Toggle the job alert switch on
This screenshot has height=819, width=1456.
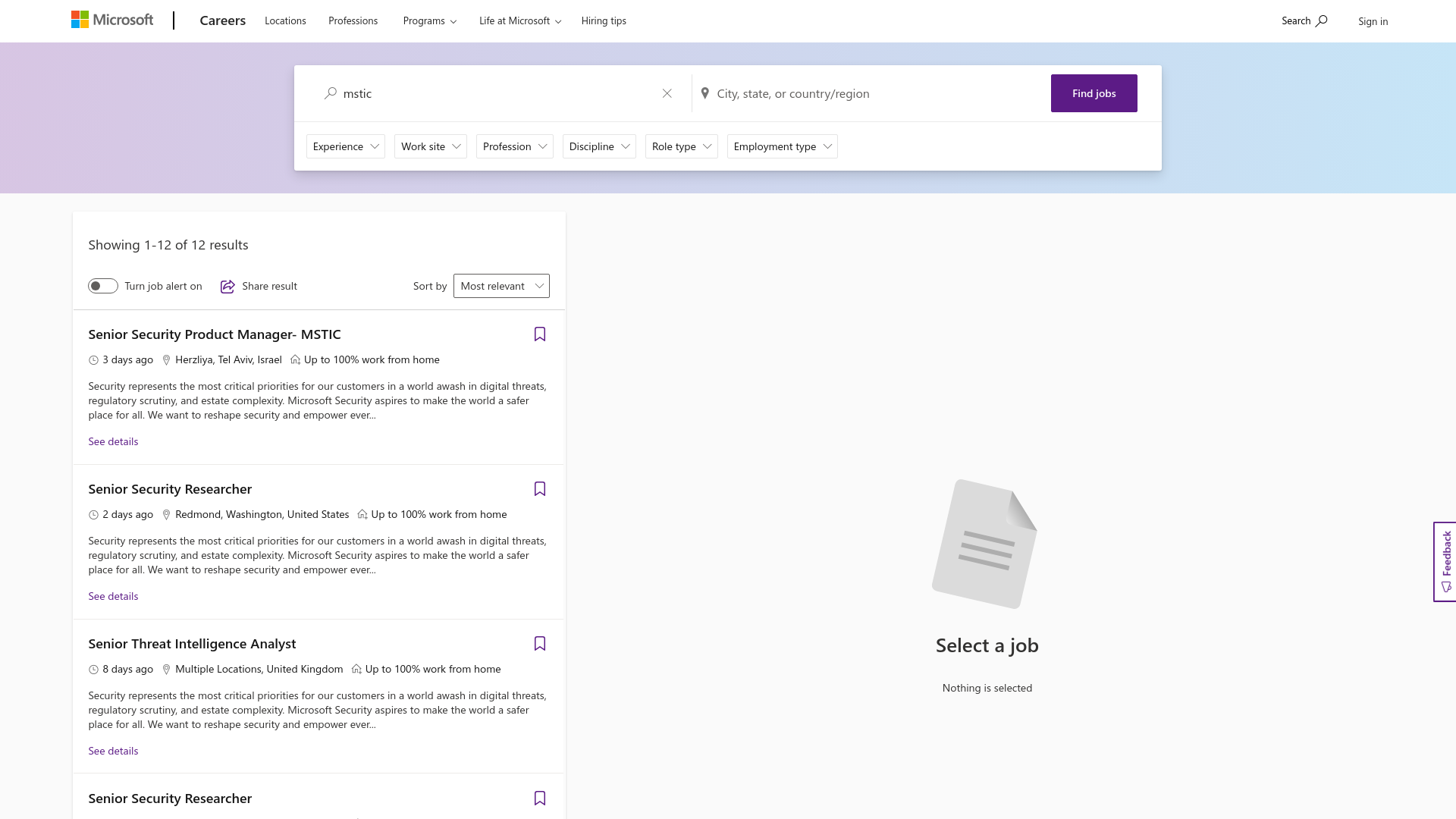pos(103,286)
